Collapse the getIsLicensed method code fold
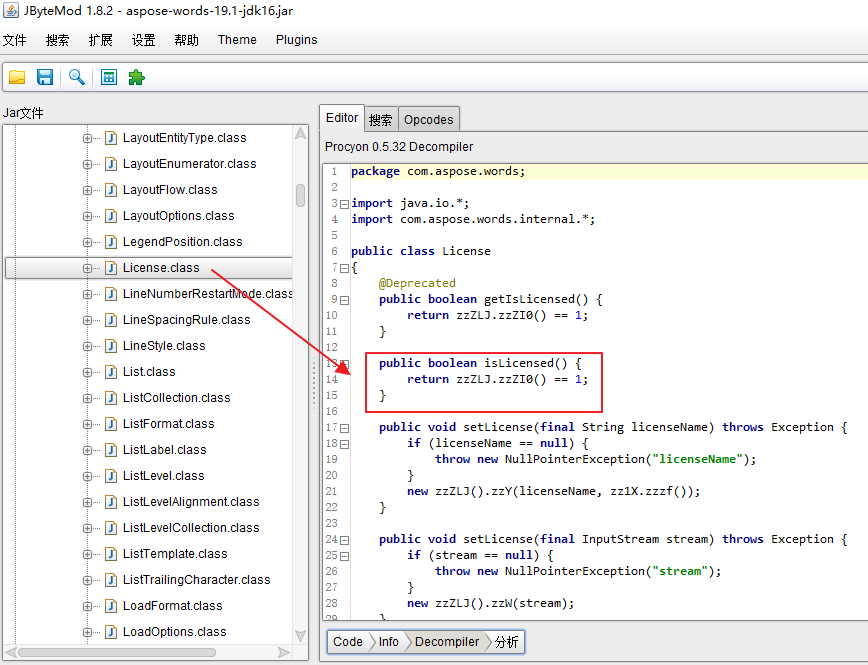Viewport: 868px width, 665px height. [344, 299]
